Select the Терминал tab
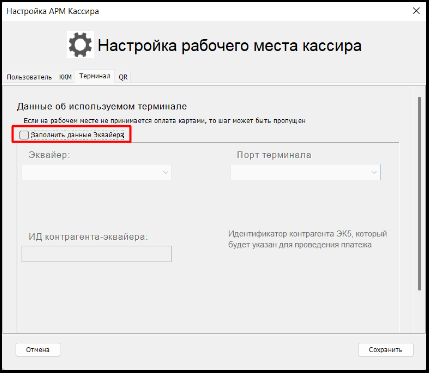429x373 pixels. point(95,76)
